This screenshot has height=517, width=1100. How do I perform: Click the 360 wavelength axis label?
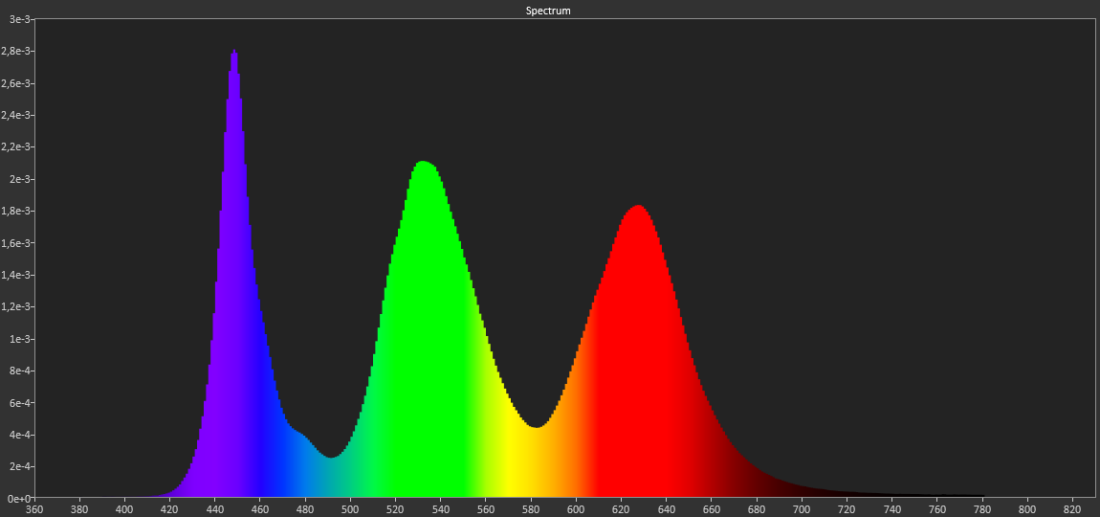(x=34, y=509)
